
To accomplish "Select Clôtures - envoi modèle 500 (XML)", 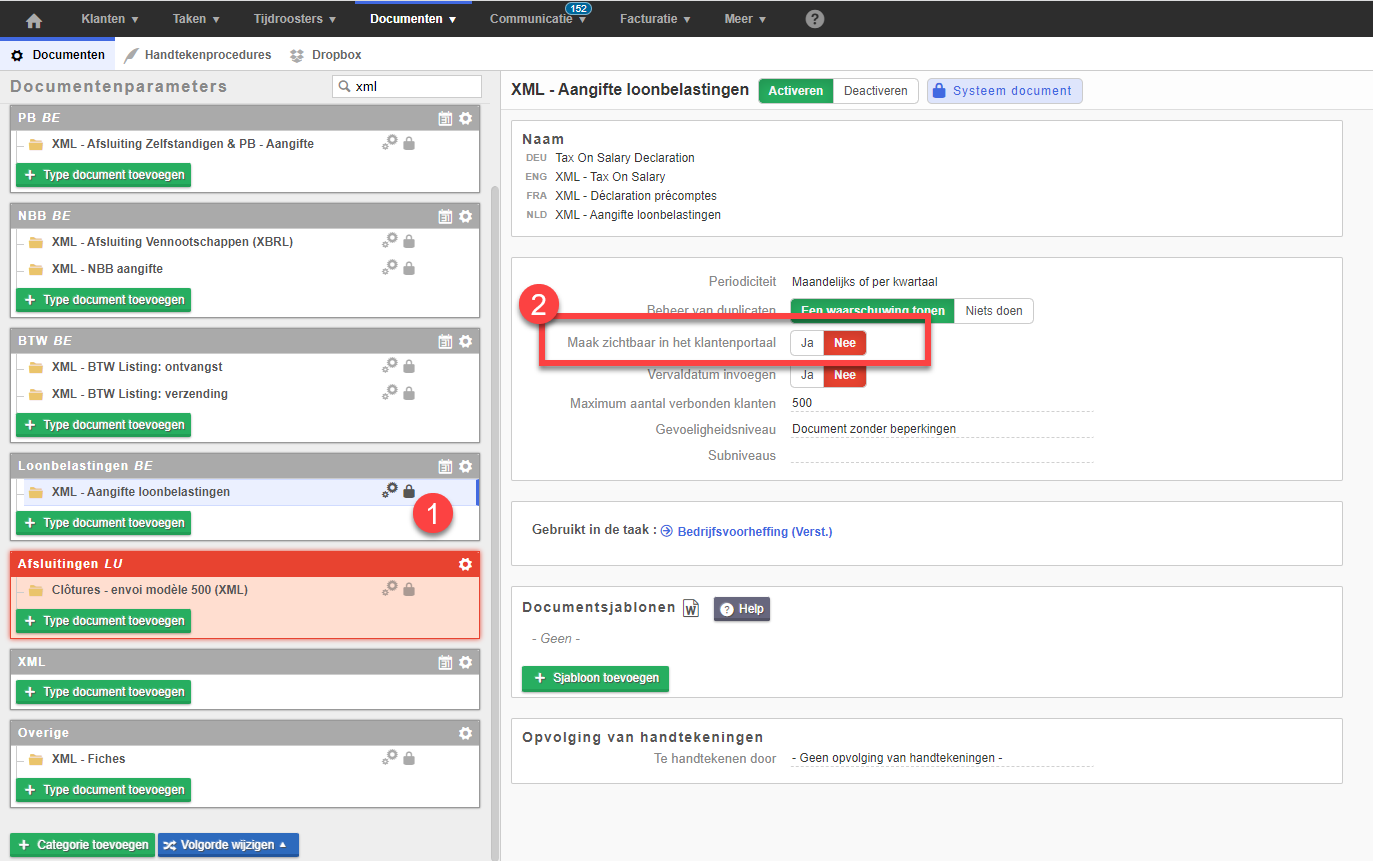I will tap(150, 590).
